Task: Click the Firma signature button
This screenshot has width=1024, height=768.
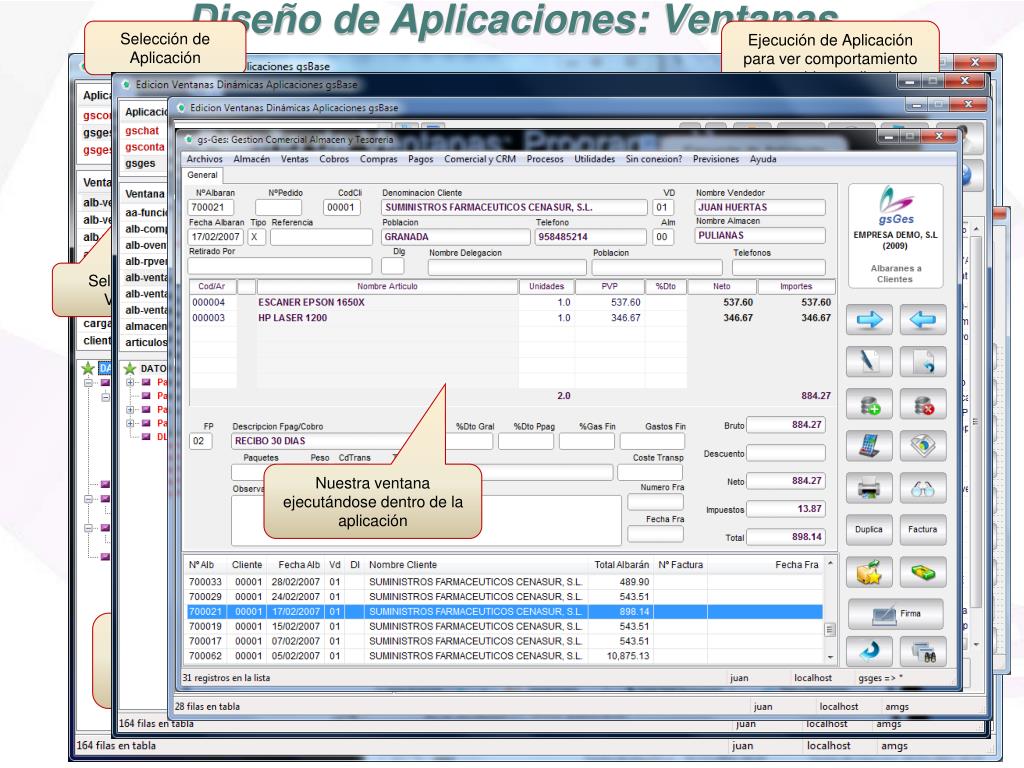Action: 896,614
